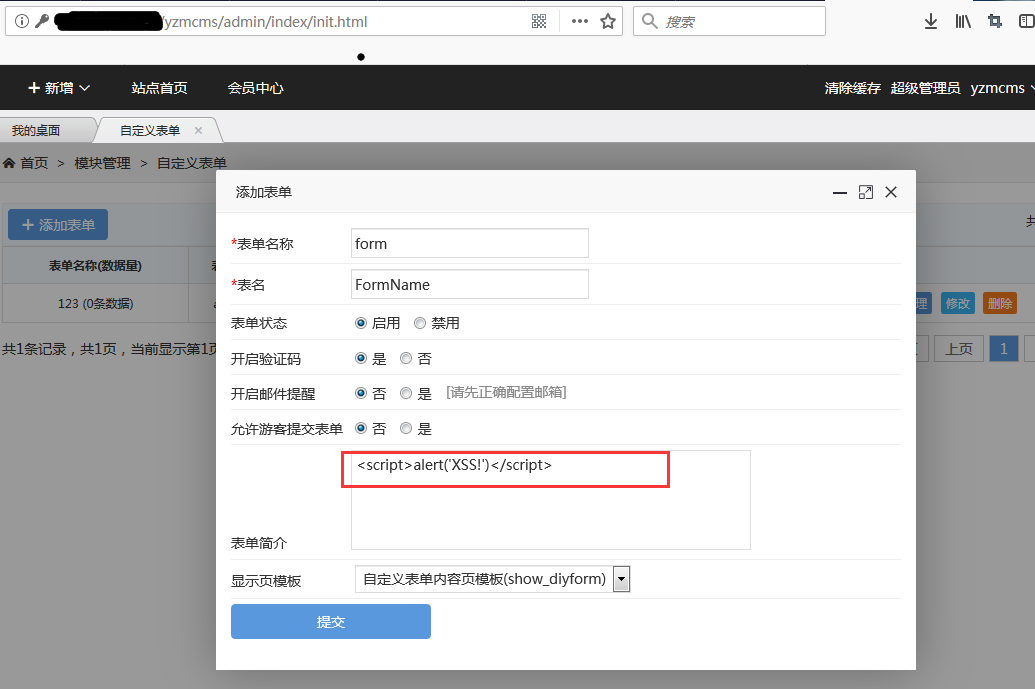Bookmark this page with the star icon
The width and height of the screenshot is (1035, 689).
(x=608, y=21)
